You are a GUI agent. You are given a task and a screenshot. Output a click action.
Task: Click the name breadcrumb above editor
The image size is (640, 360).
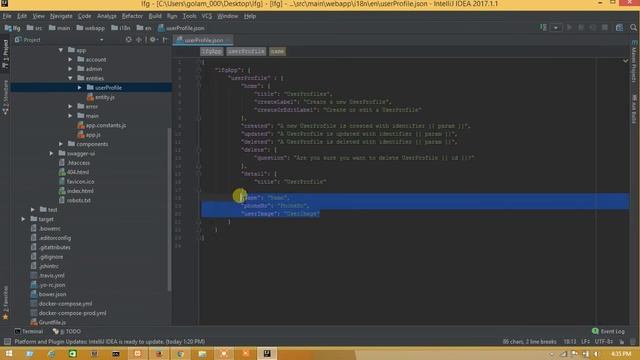pyautogui.click(x=277, y=51)
